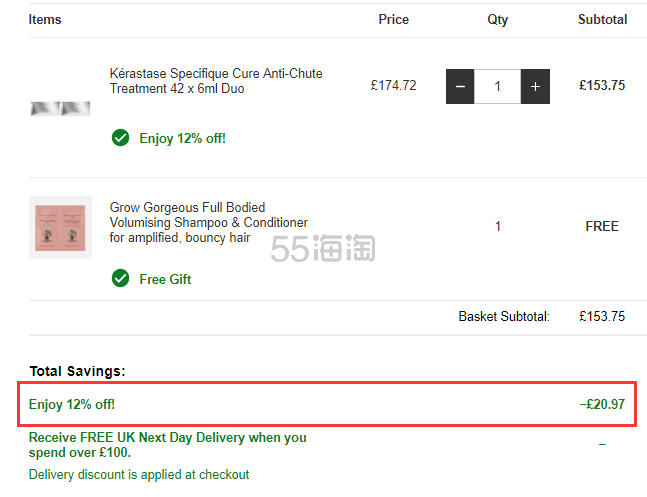Click the Items column header
647x497 pixels.
pos(45,19)
